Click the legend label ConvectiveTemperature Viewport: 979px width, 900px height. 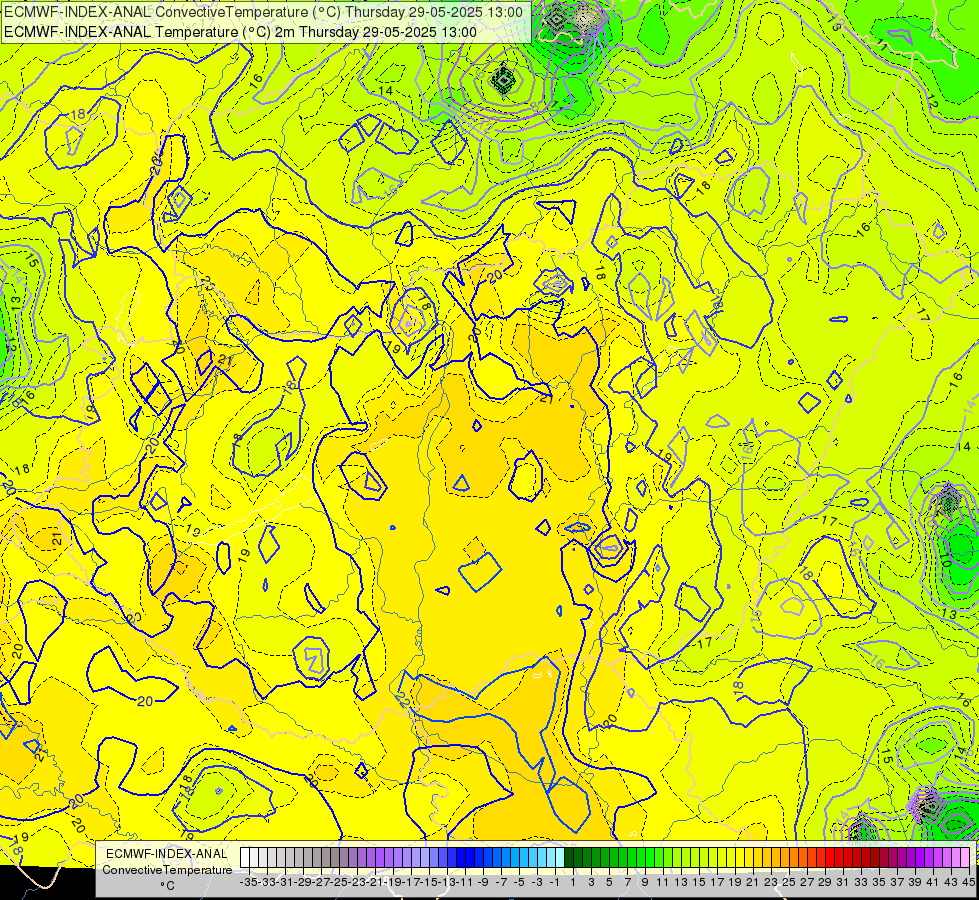pyautogui.click(x=167, y=869)
